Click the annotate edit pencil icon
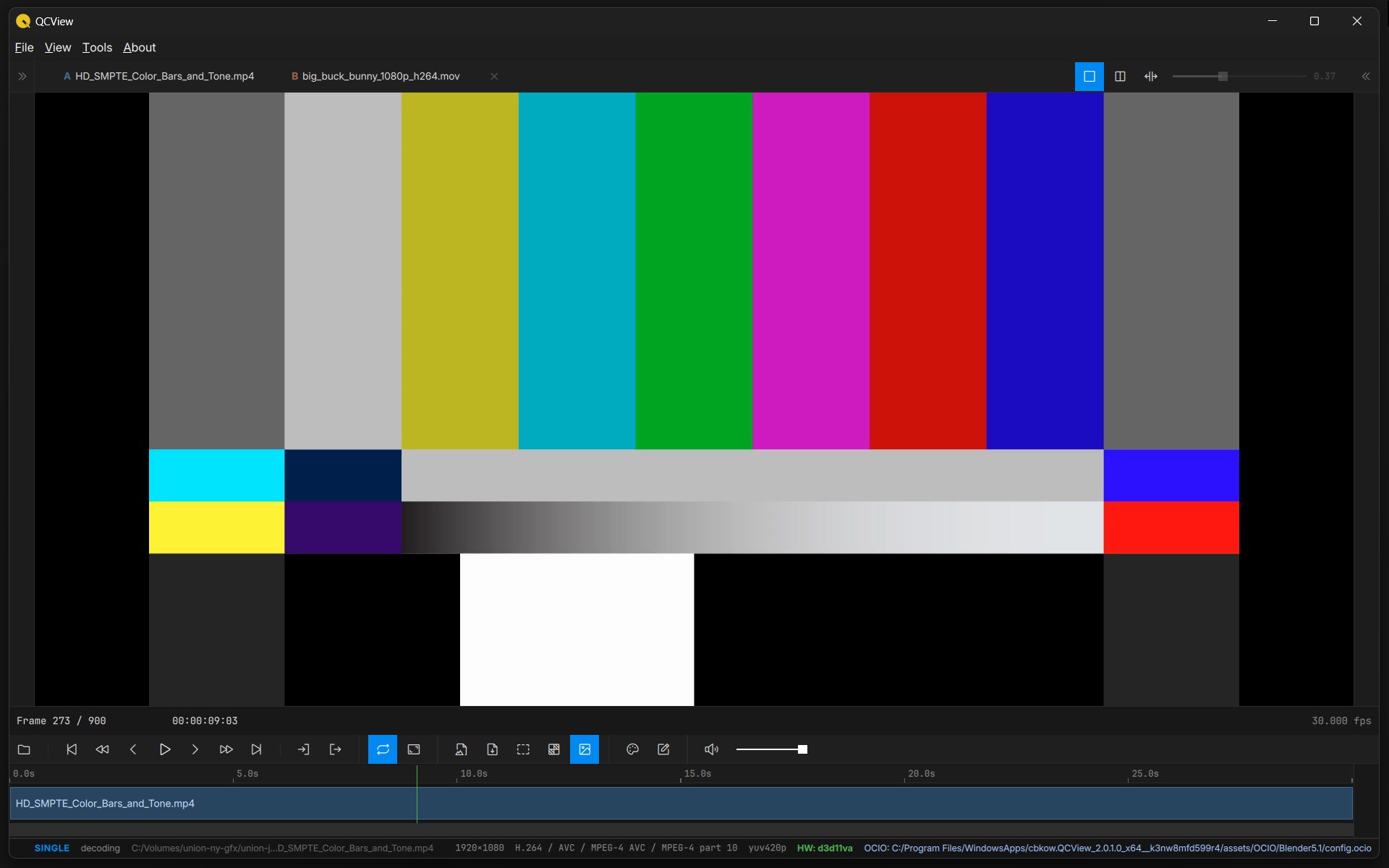 (663, 749)
